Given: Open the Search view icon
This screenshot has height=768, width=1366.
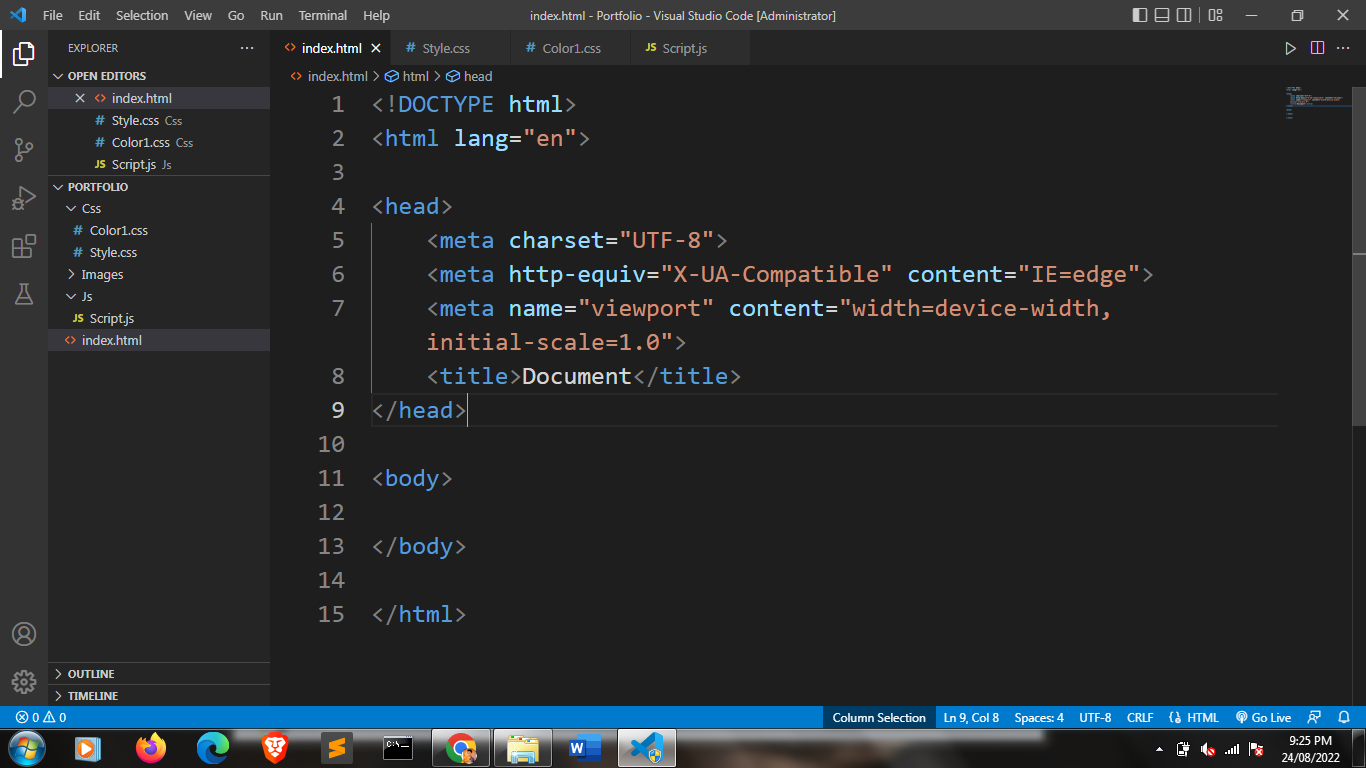Looking at the screenshot, I should click(x=24, y=101).
